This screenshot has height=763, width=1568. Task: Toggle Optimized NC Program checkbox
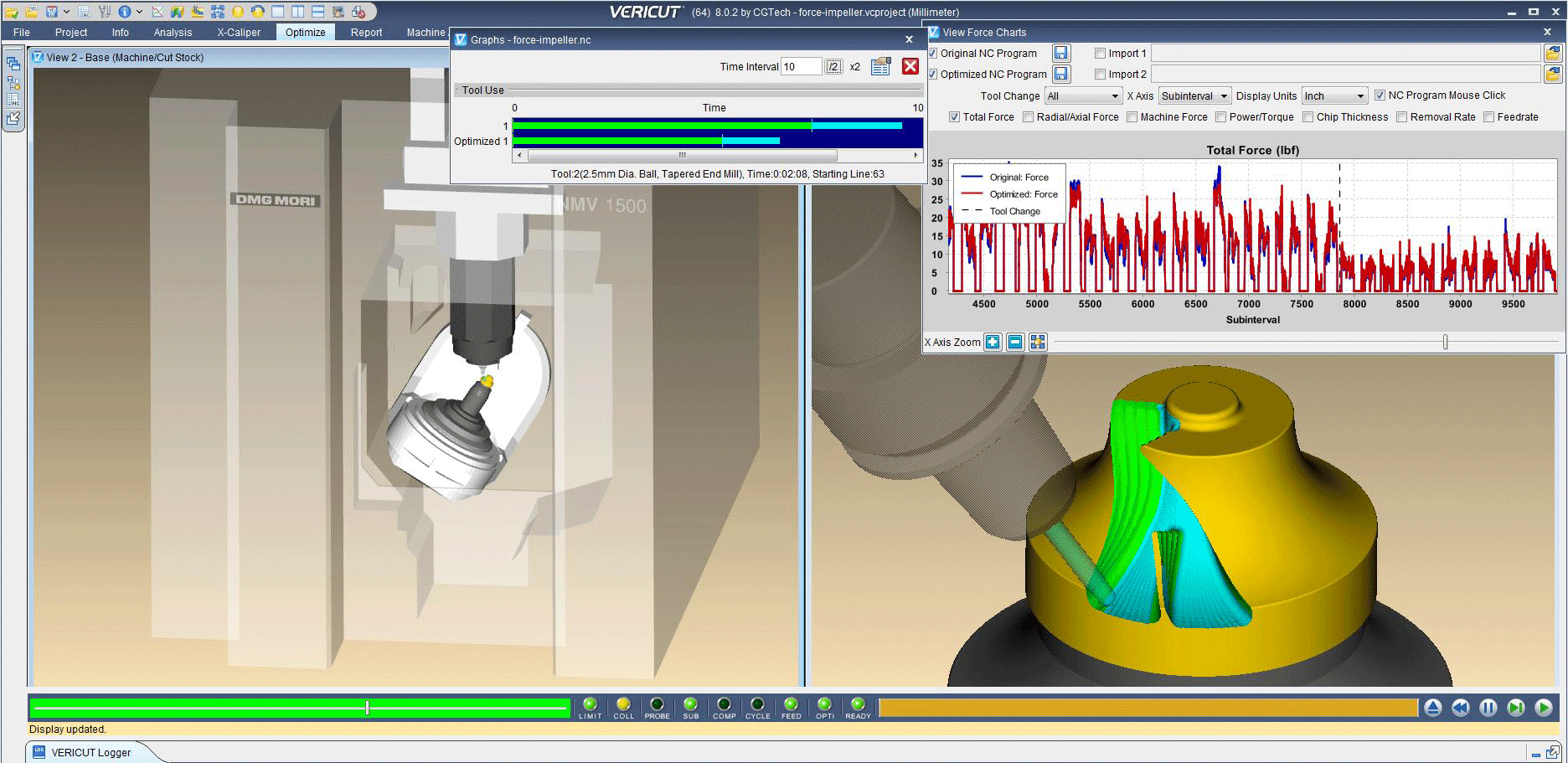tap(932, 75)
